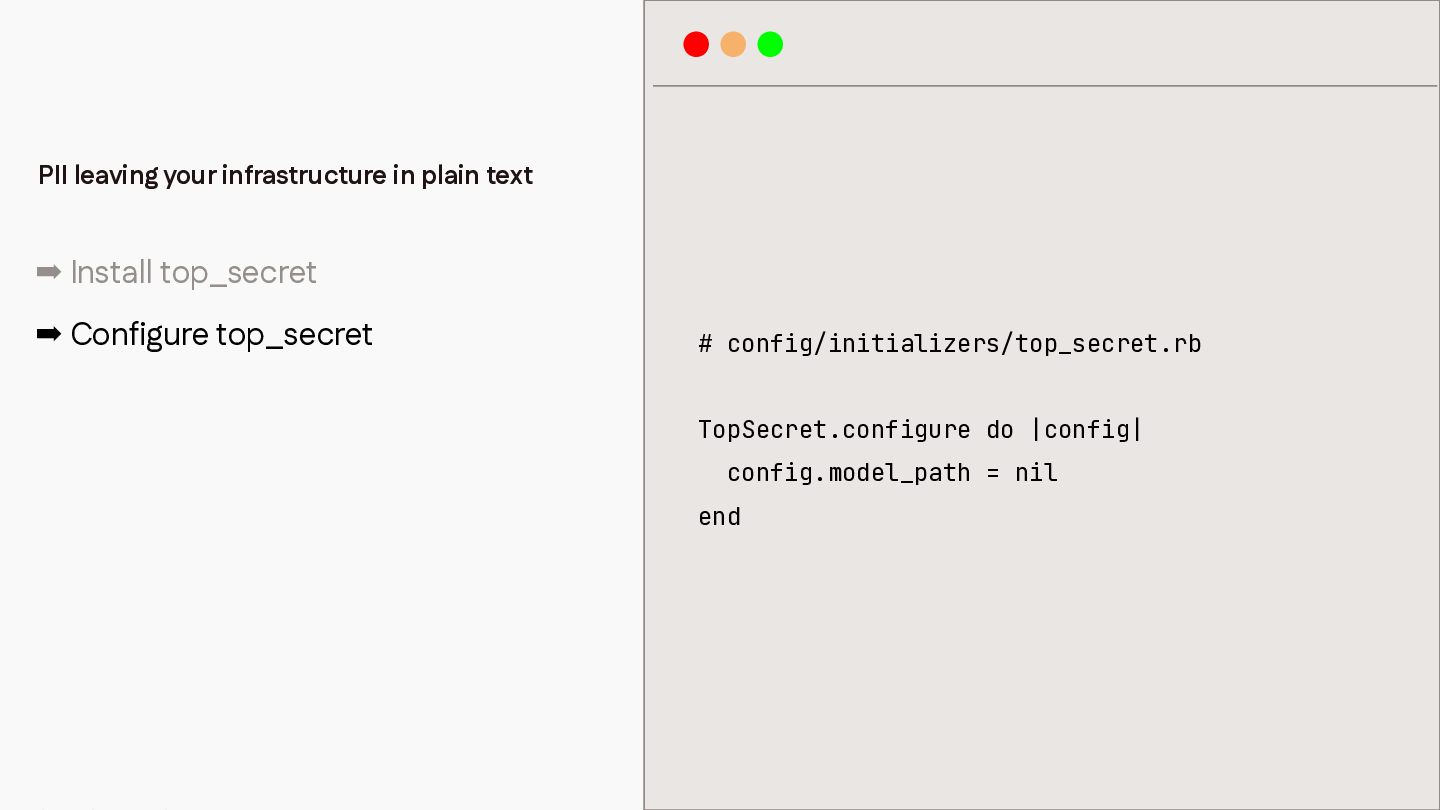Click the divider line below the window dots
This screenshot has height=810, width=1440.
[x=1045, y=86]
